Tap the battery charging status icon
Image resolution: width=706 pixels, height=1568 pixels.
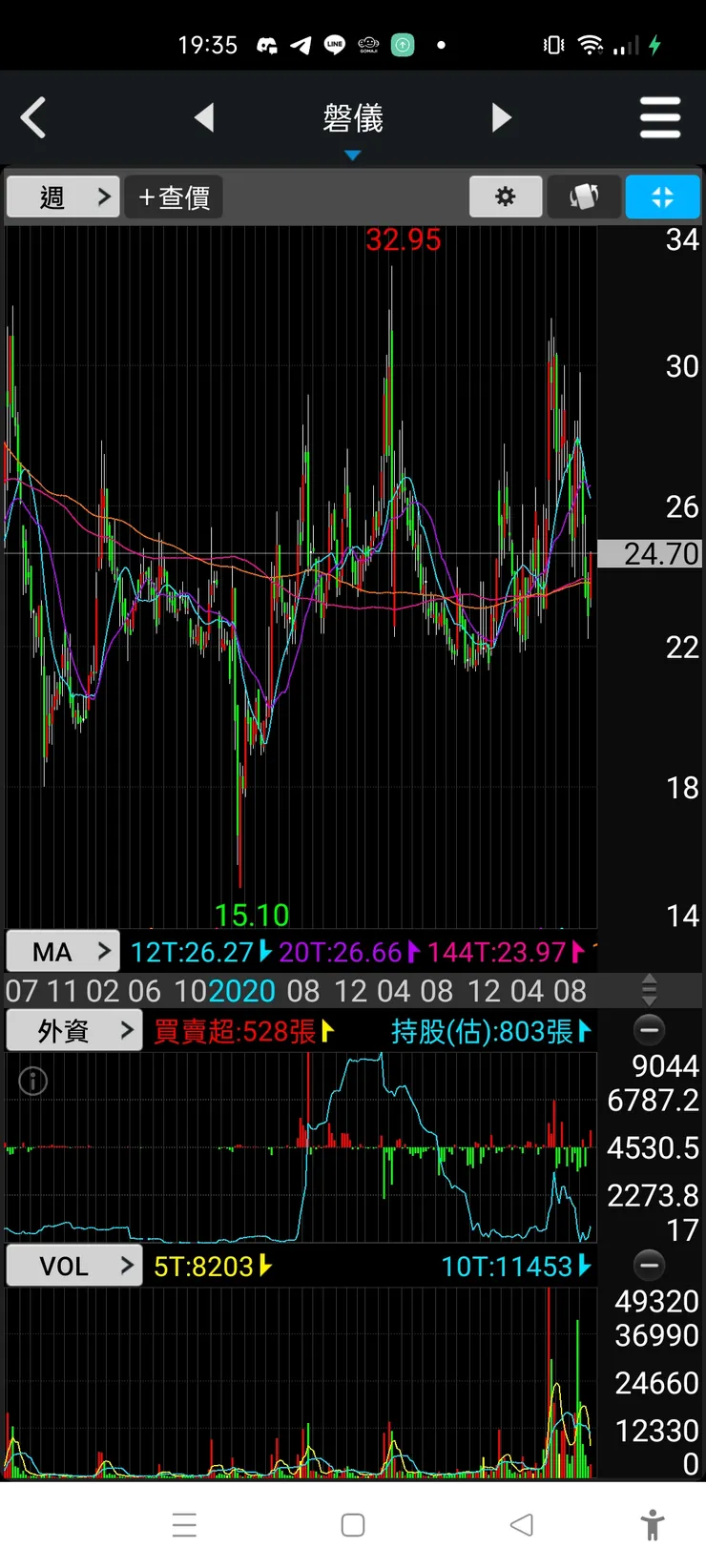[654, 45]
